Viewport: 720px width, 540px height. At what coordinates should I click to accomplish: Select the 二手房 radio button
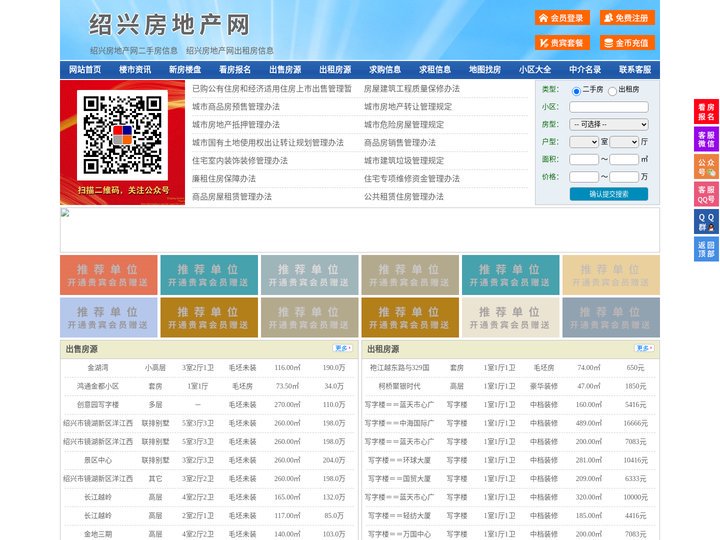click(x=576, y=91)
